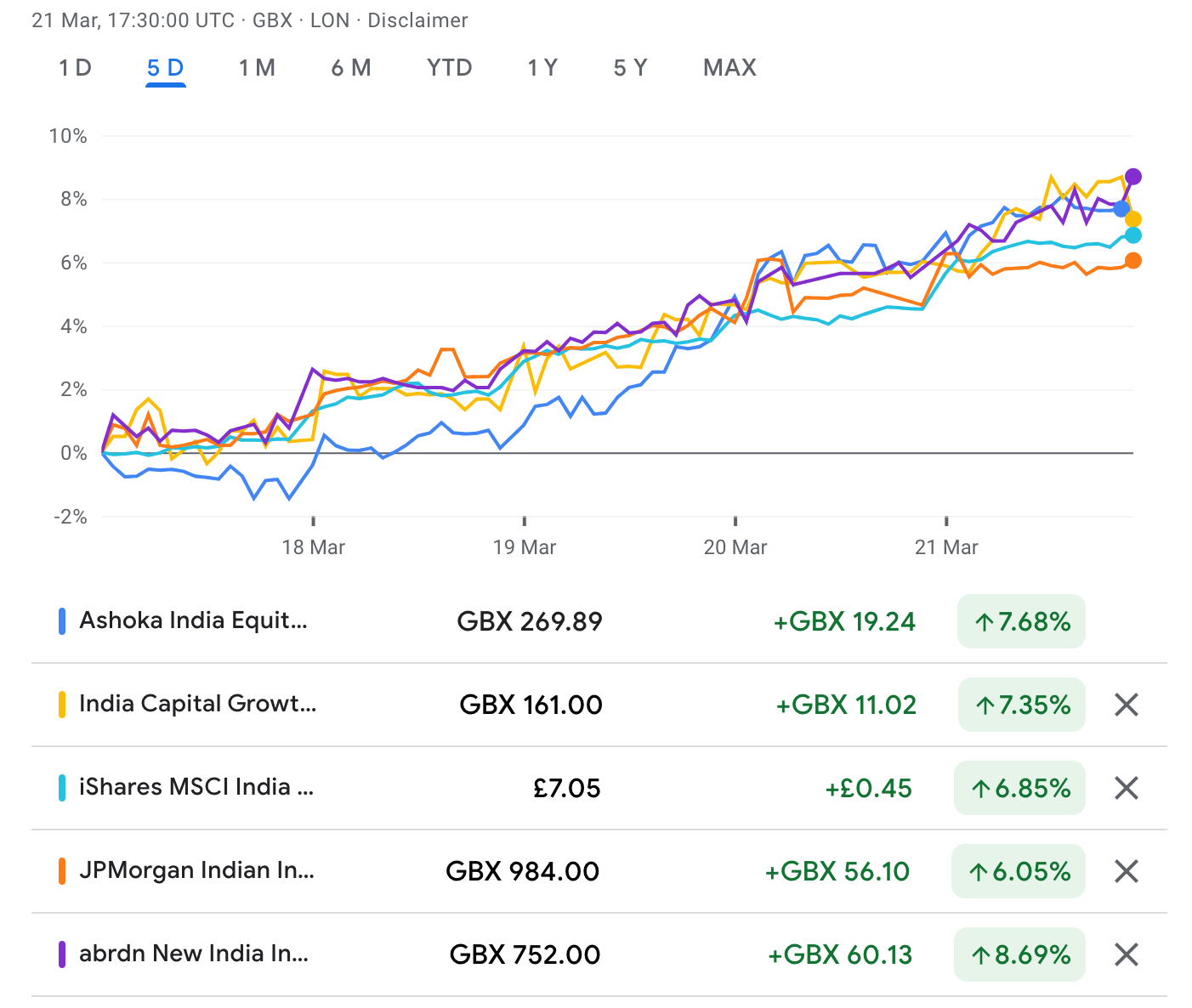Click purple endpoint dot on chart
Screen dimensions: 1192x1008
(x=1133, y=177)
